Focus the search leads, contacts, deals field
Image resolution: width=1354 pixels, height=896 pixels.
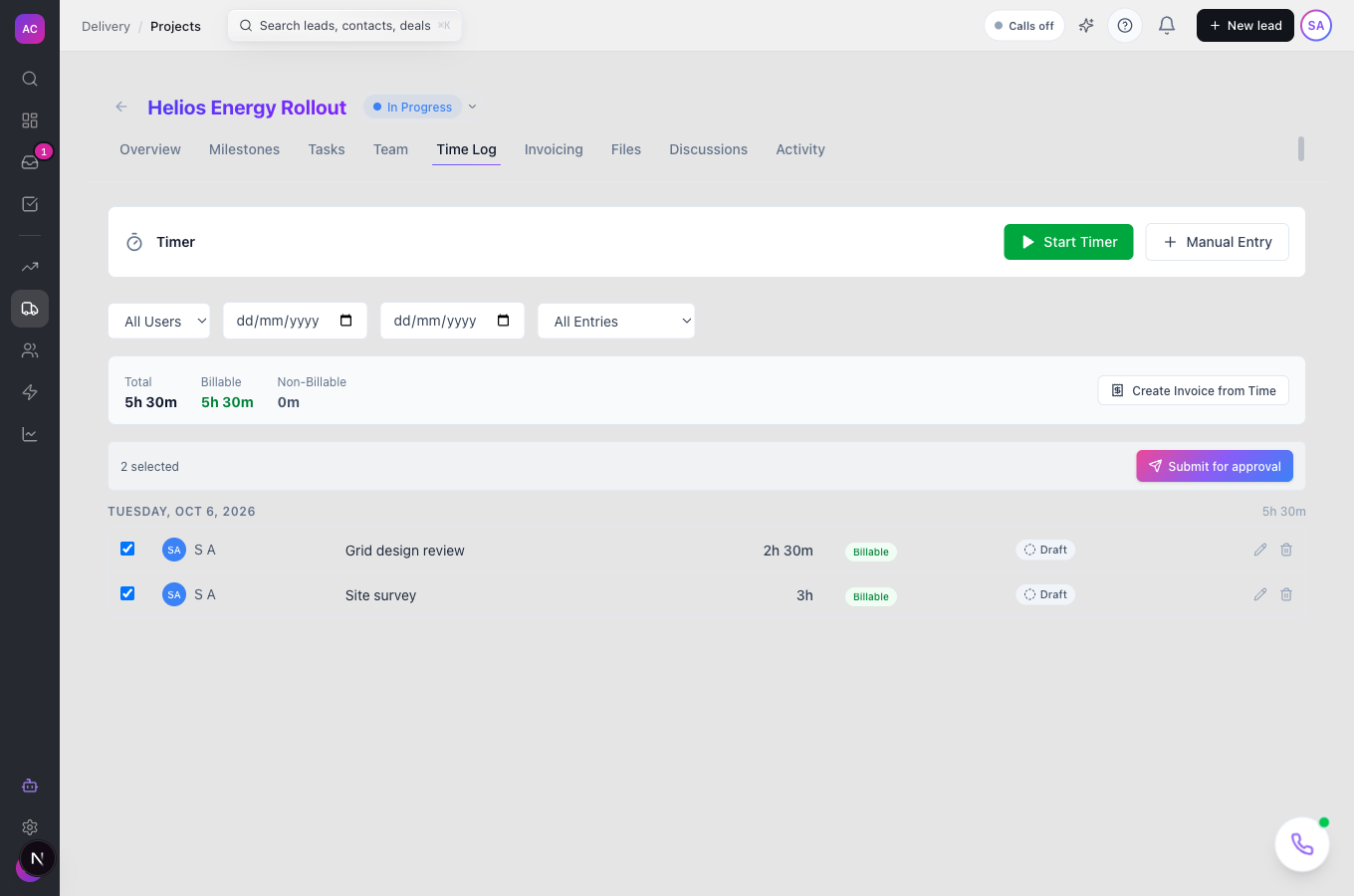pos(344,26)
